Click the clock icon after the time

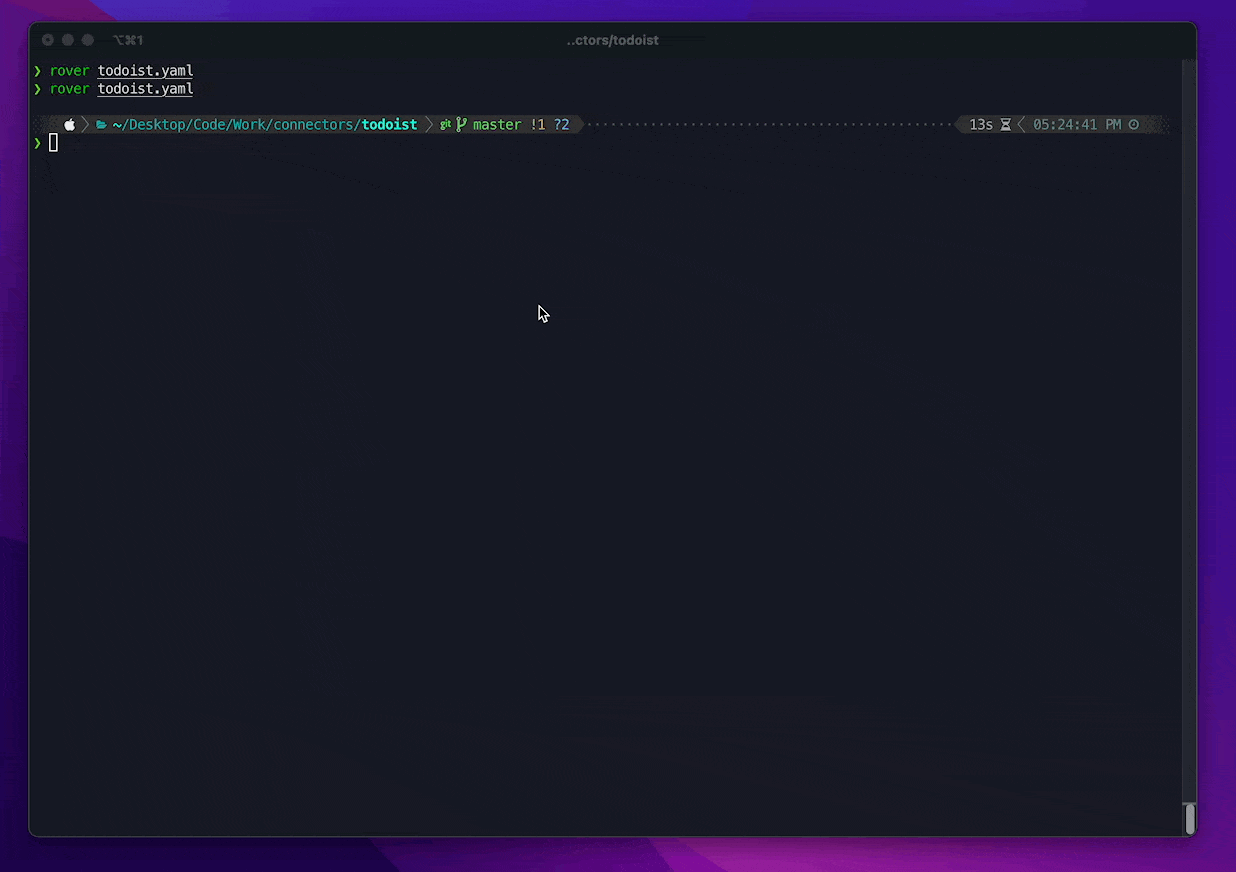(1134, 125)
